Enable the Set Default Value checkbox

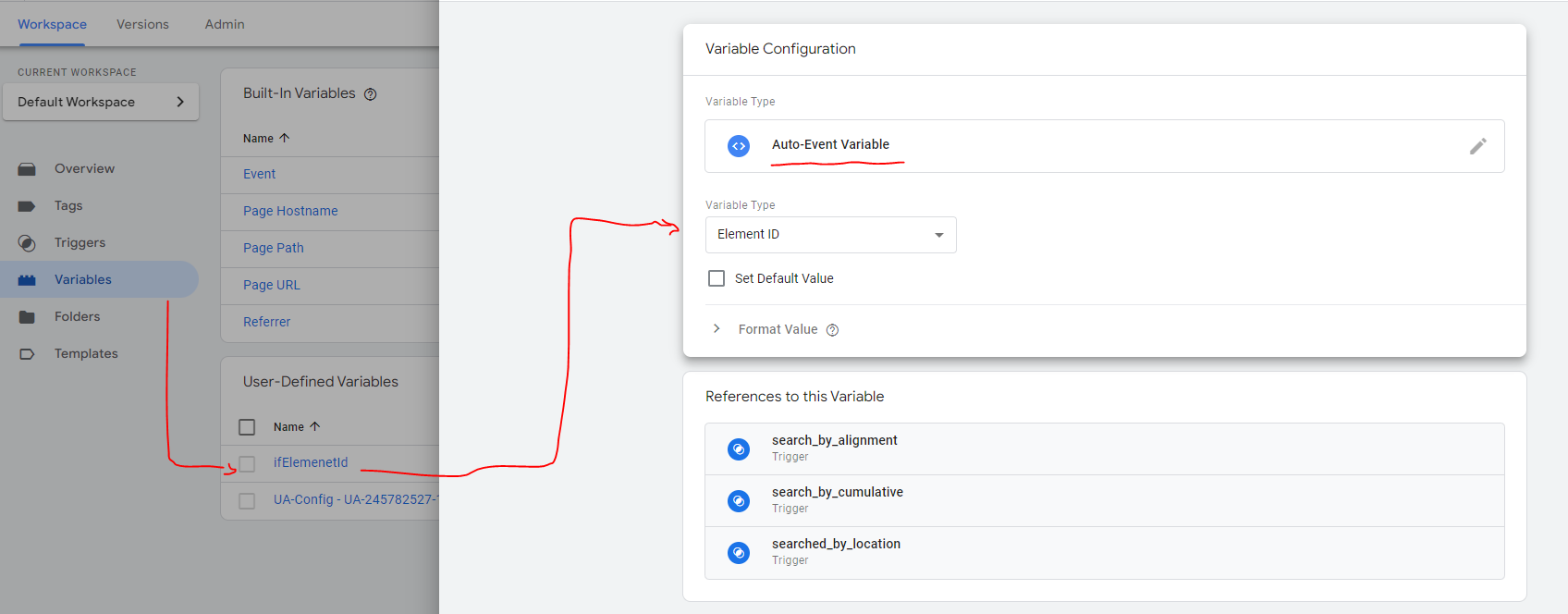click(x=717, y=278)
